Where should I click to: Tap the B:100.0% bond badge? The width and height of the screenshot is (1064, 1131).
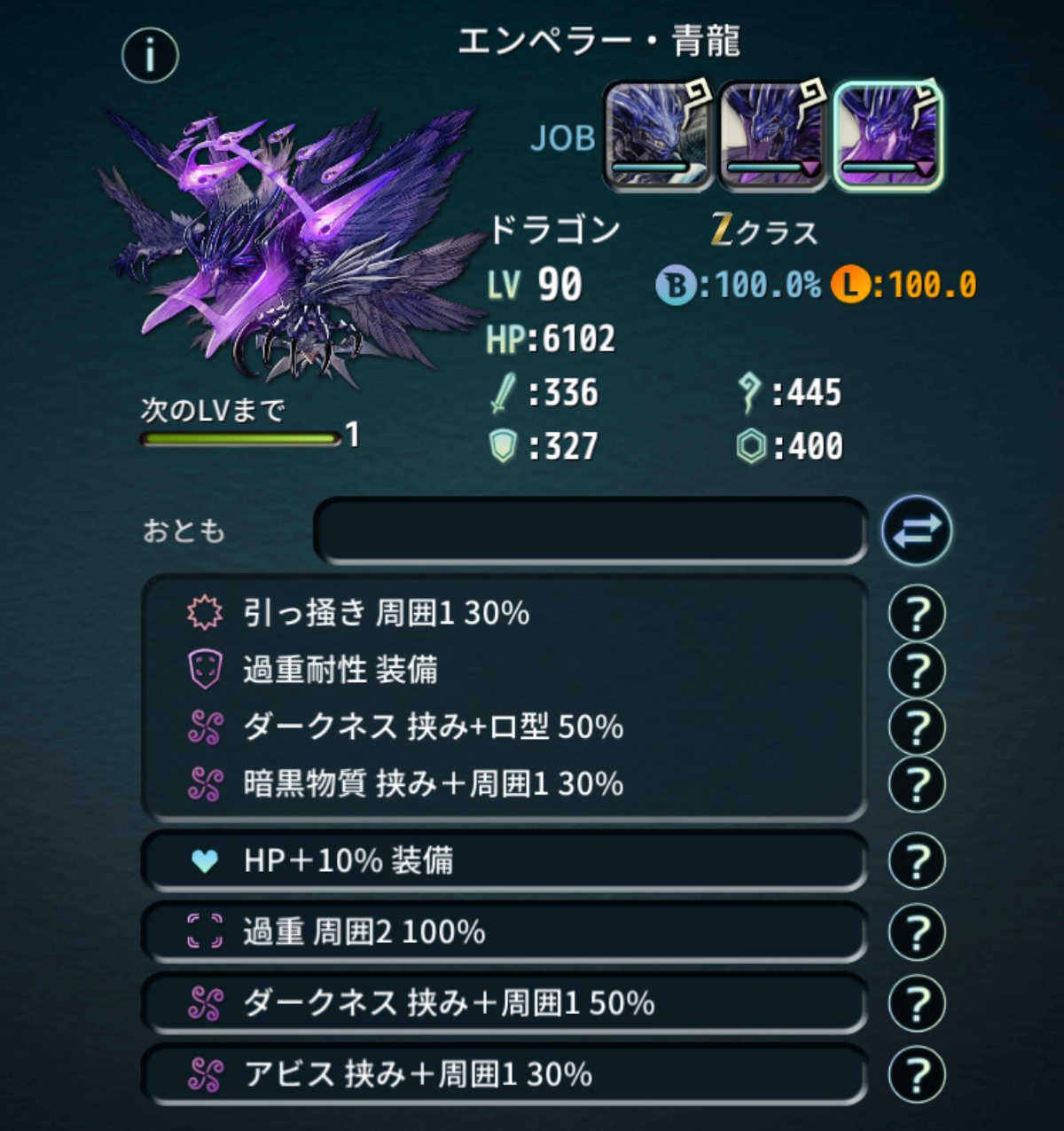tap(739, 285)
